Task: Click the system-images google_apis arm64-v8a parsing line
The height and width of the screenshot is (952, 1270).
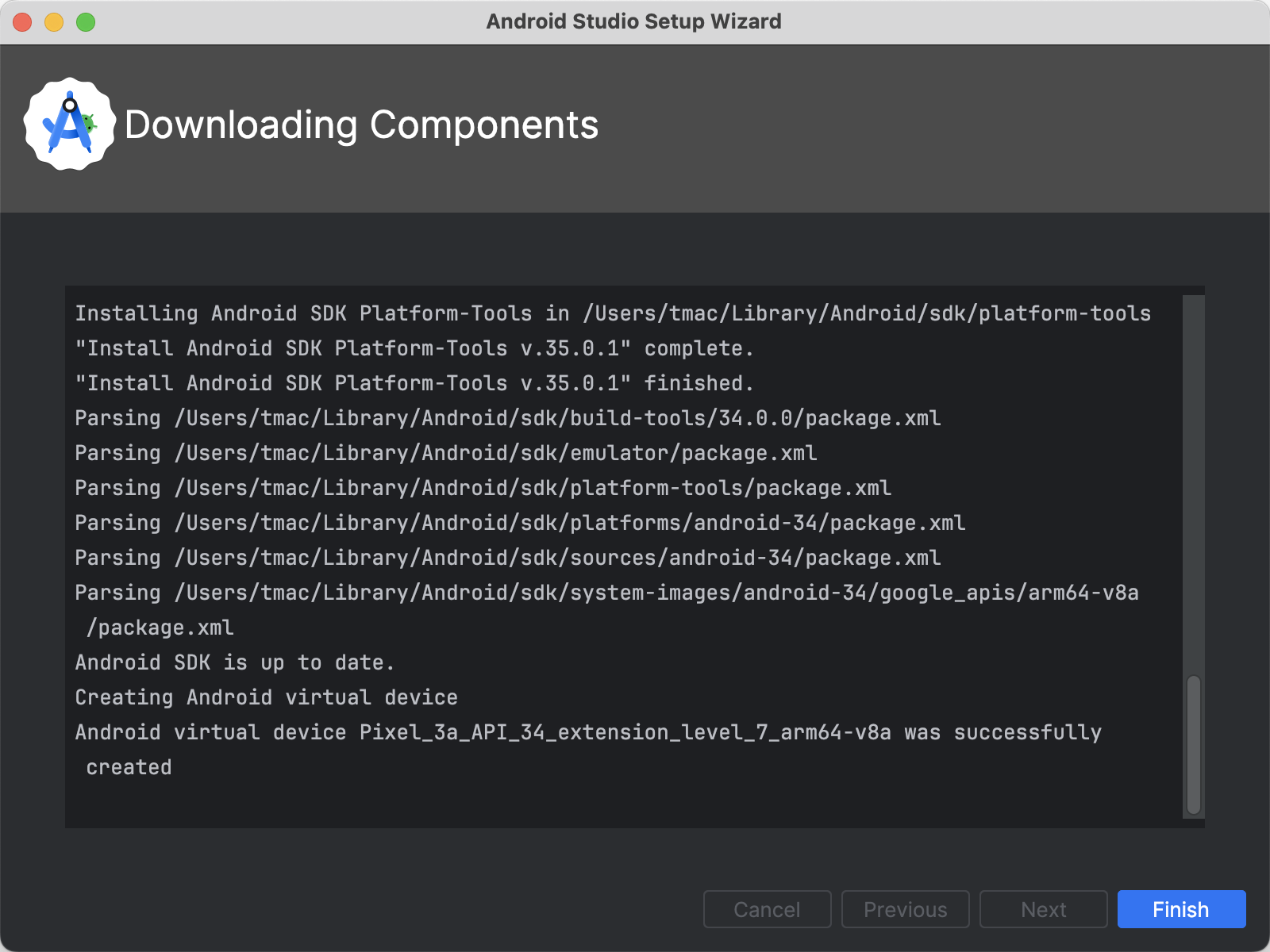Action: click(607, 610)
